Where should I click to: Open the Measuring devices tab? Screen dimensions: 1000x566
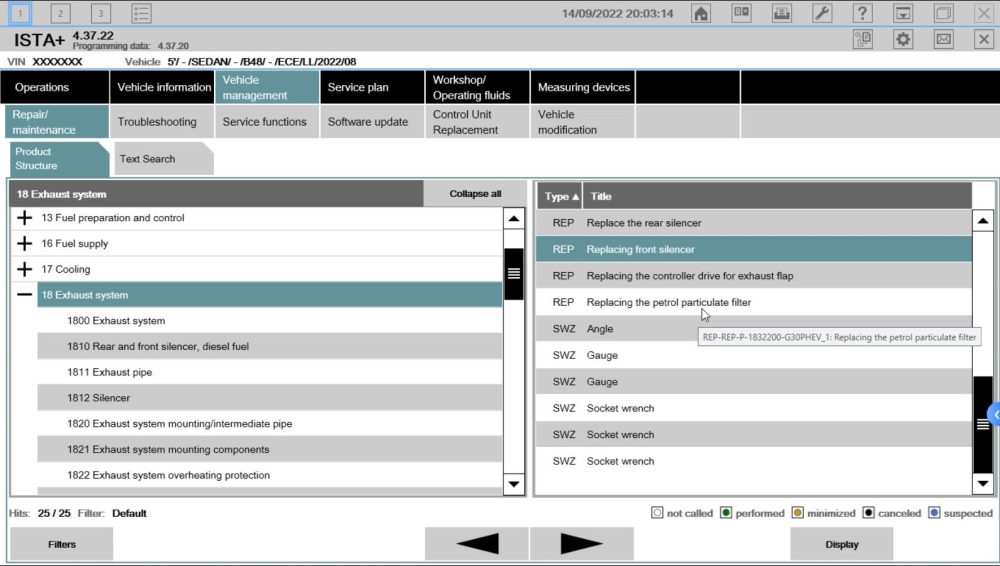click(x=583, y=87)
